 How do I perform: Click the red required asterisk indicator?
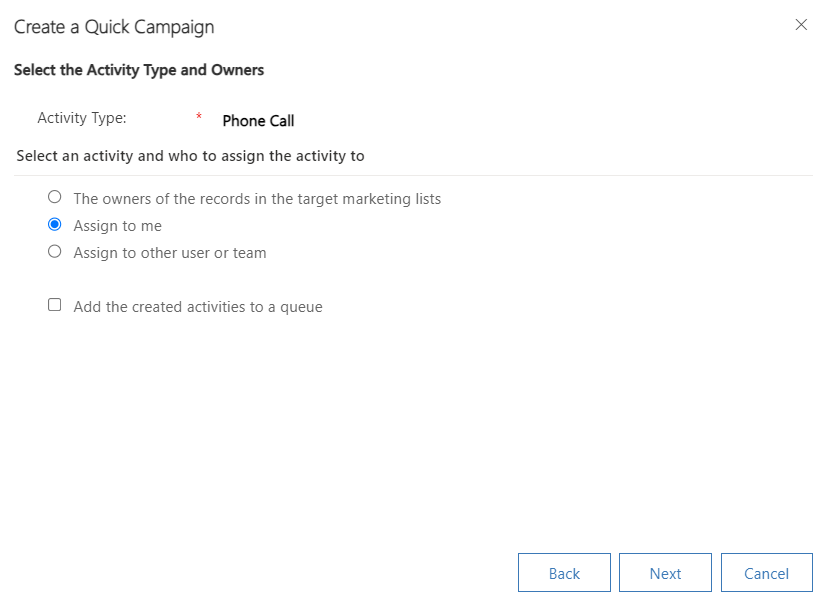pos(199,118)
